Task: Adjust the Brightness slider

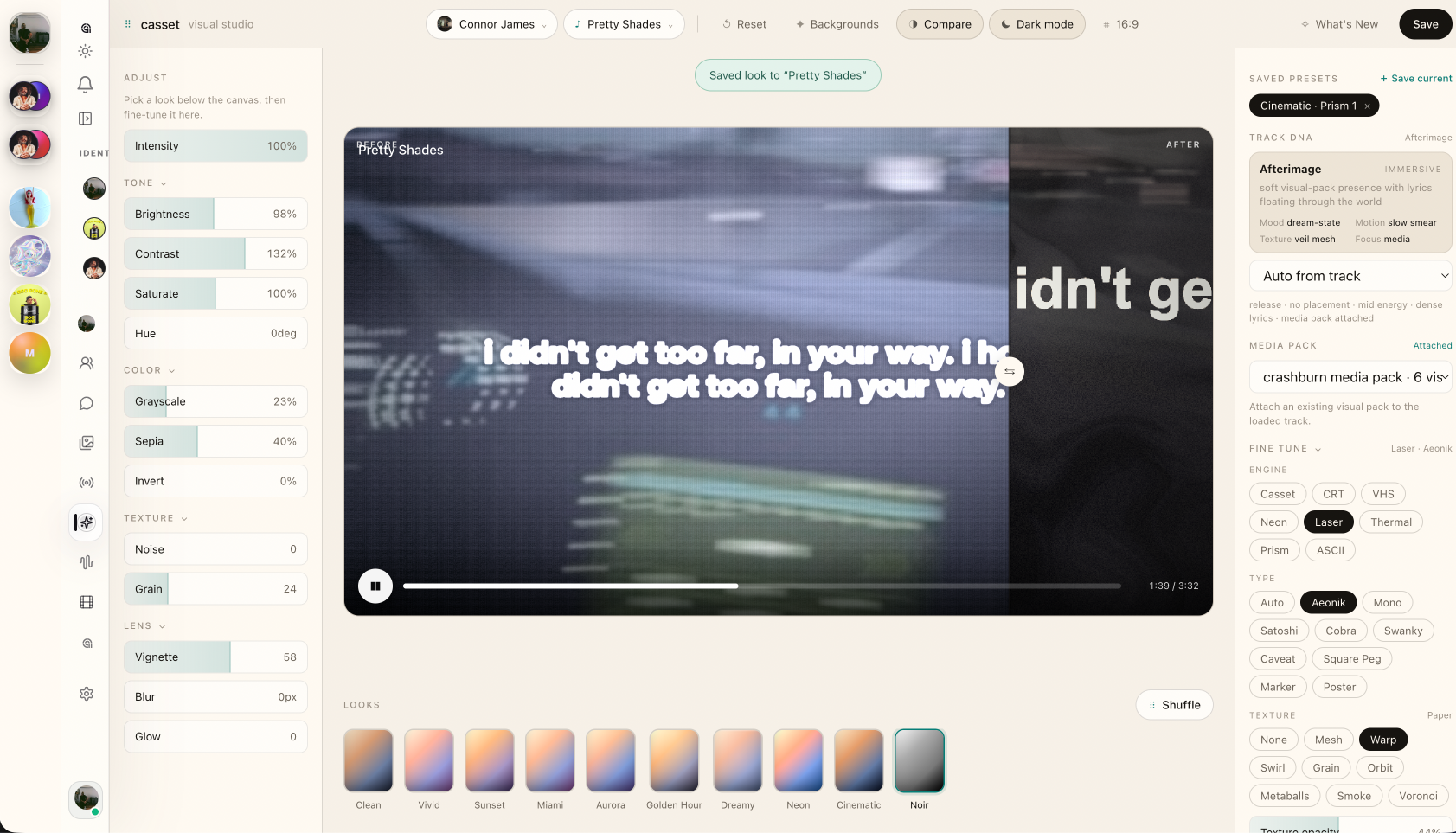Action: click(x=215, y=215)
